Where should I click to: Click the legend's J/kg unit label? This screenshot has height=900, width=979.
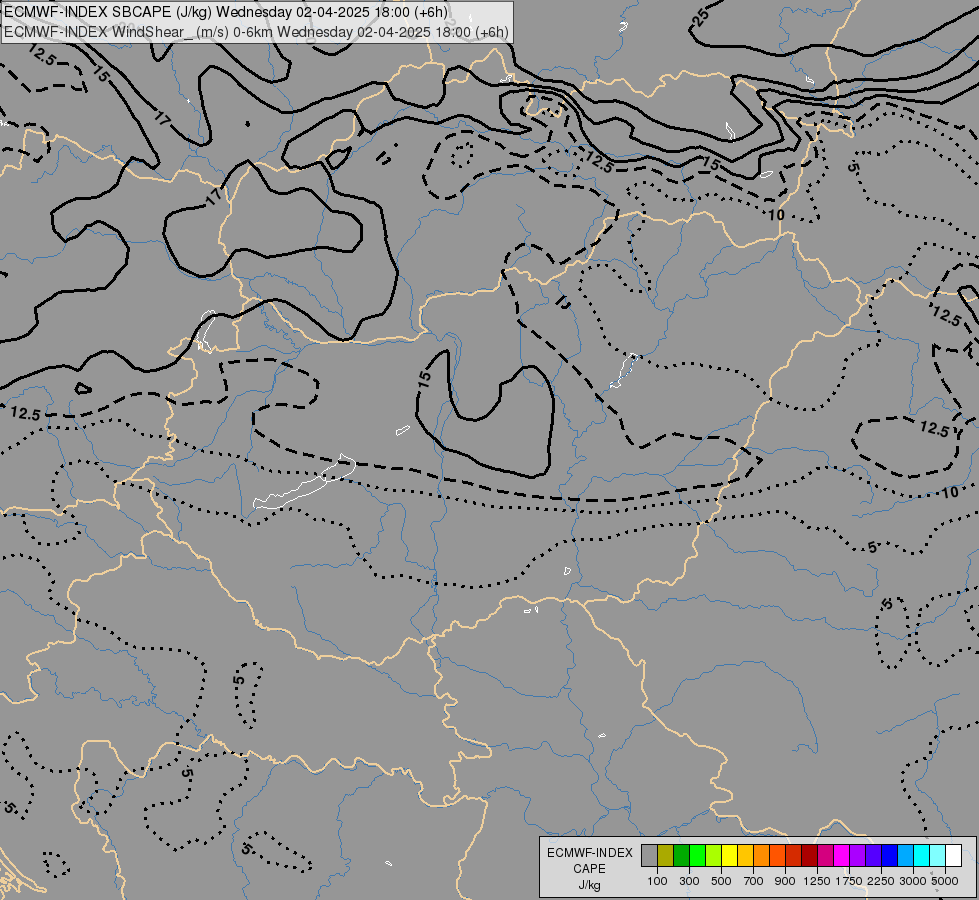coord(589,885)
